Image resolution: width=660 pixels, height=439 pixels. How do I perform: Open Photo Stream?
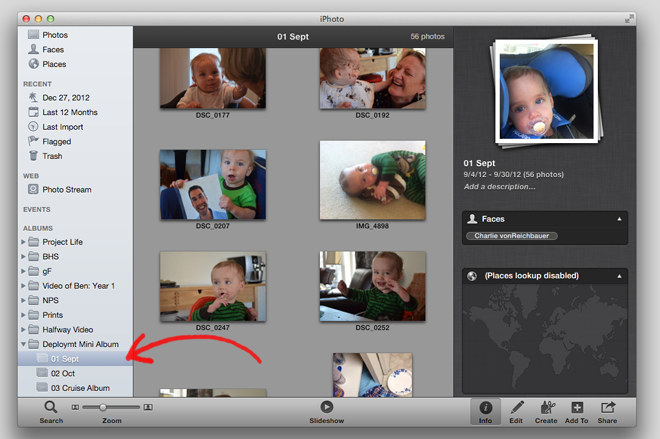click(x=67, y=189)
